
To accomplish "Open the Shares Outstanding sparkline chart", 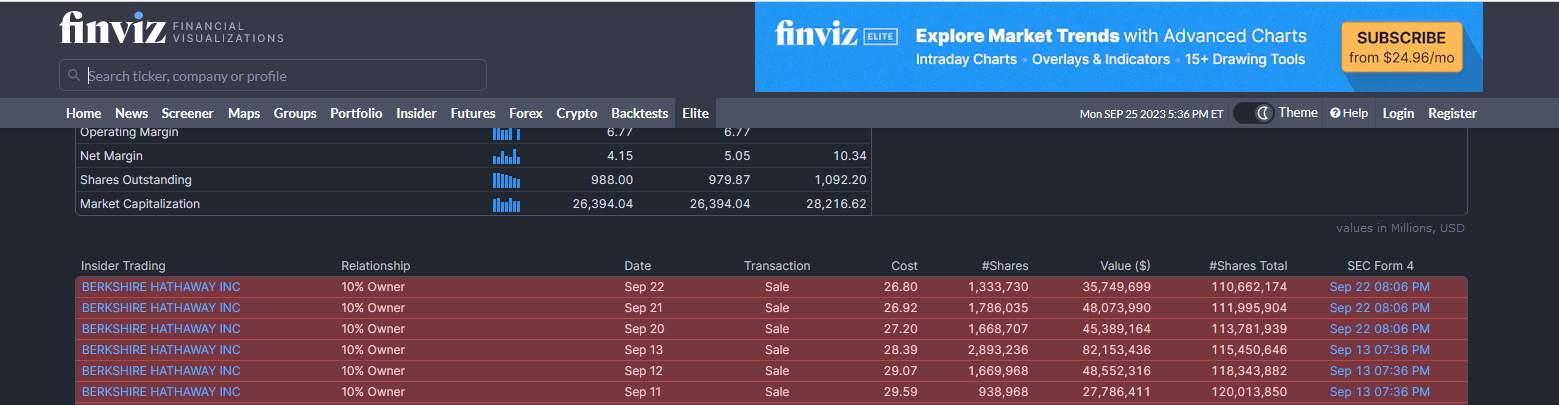I will 507,180.
